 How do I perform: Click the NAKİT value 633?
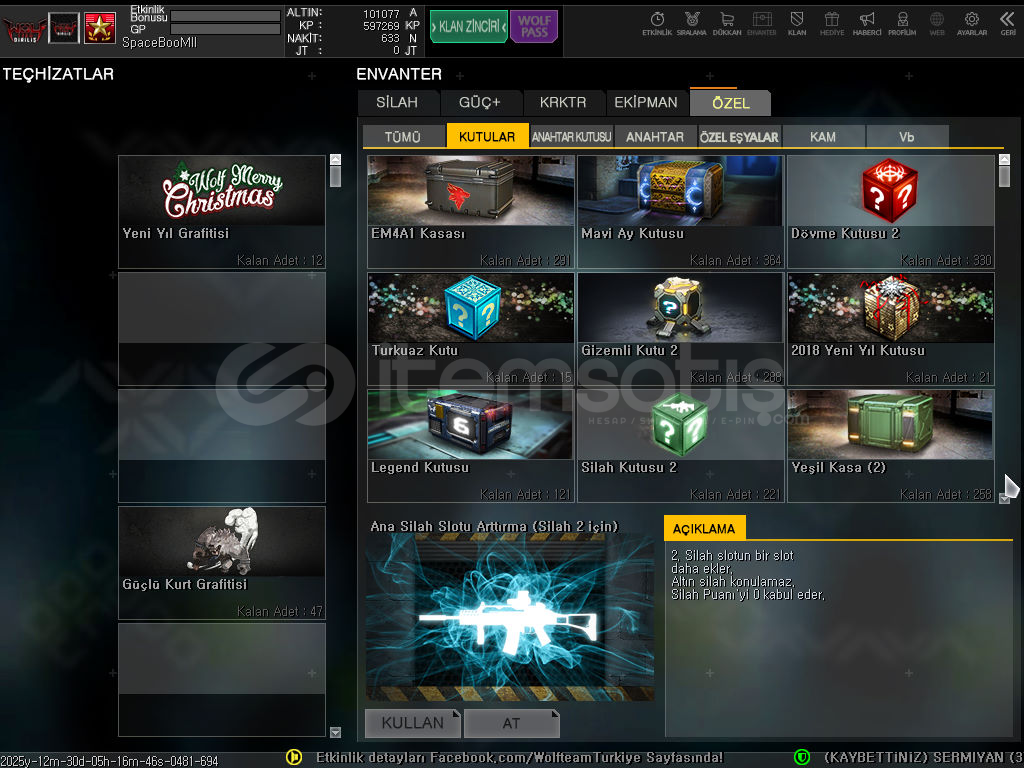390,39
